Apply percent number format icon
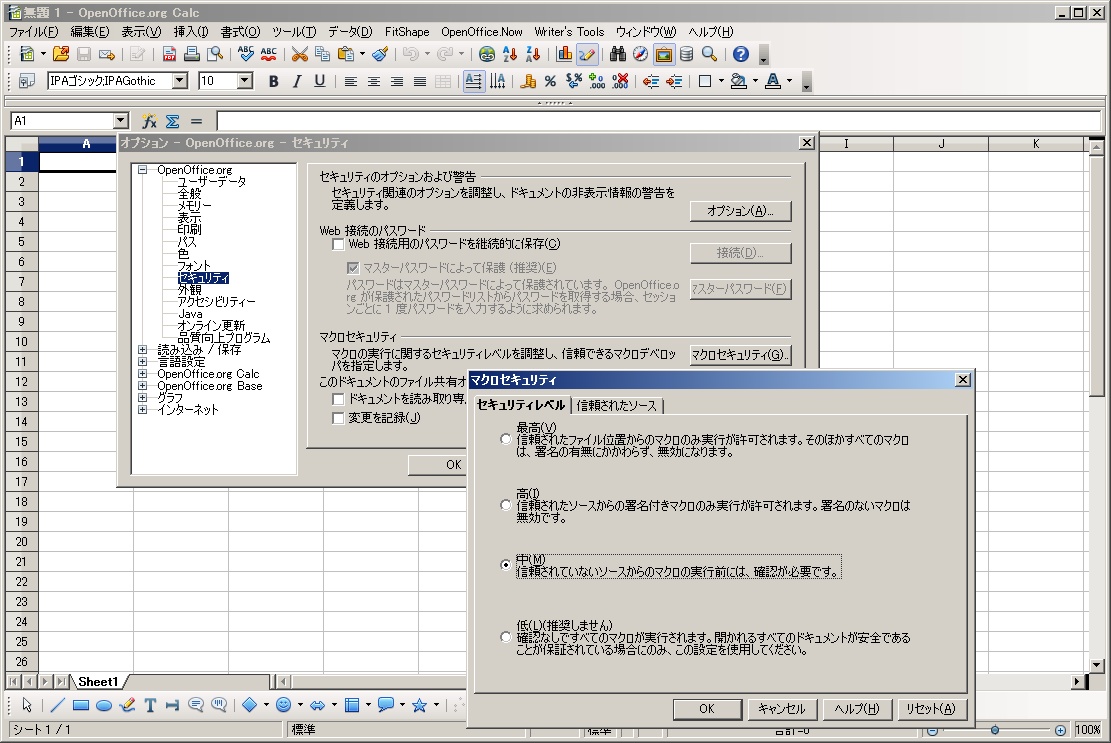 pyautogui.click(x=551, y=81)
